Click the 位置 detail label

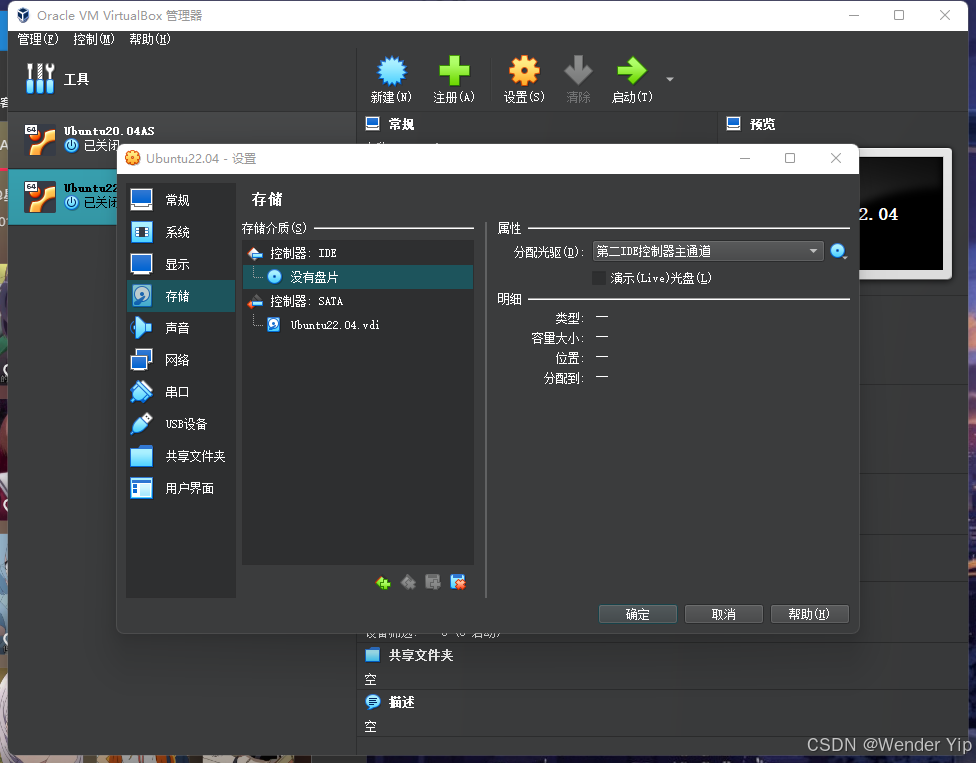pyautogui.click(x=570, y=358)
